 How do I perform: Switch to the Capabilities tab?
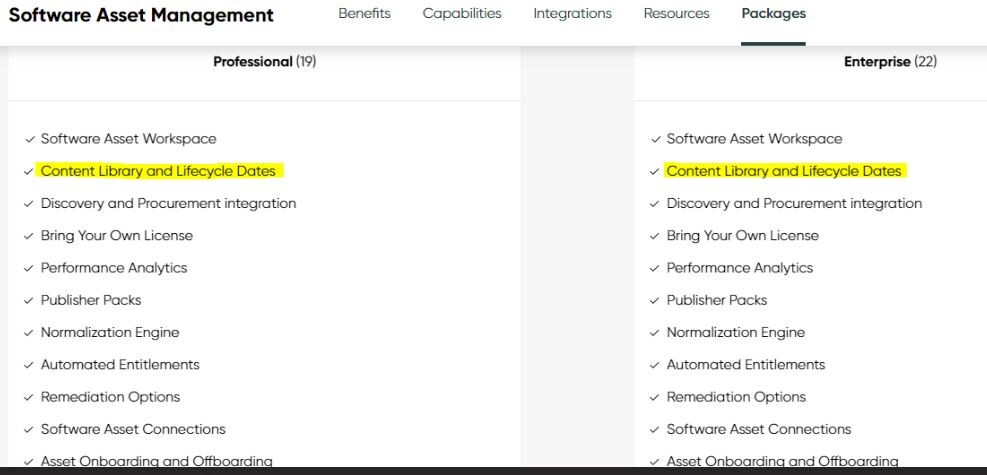click(x=462, y=13)
